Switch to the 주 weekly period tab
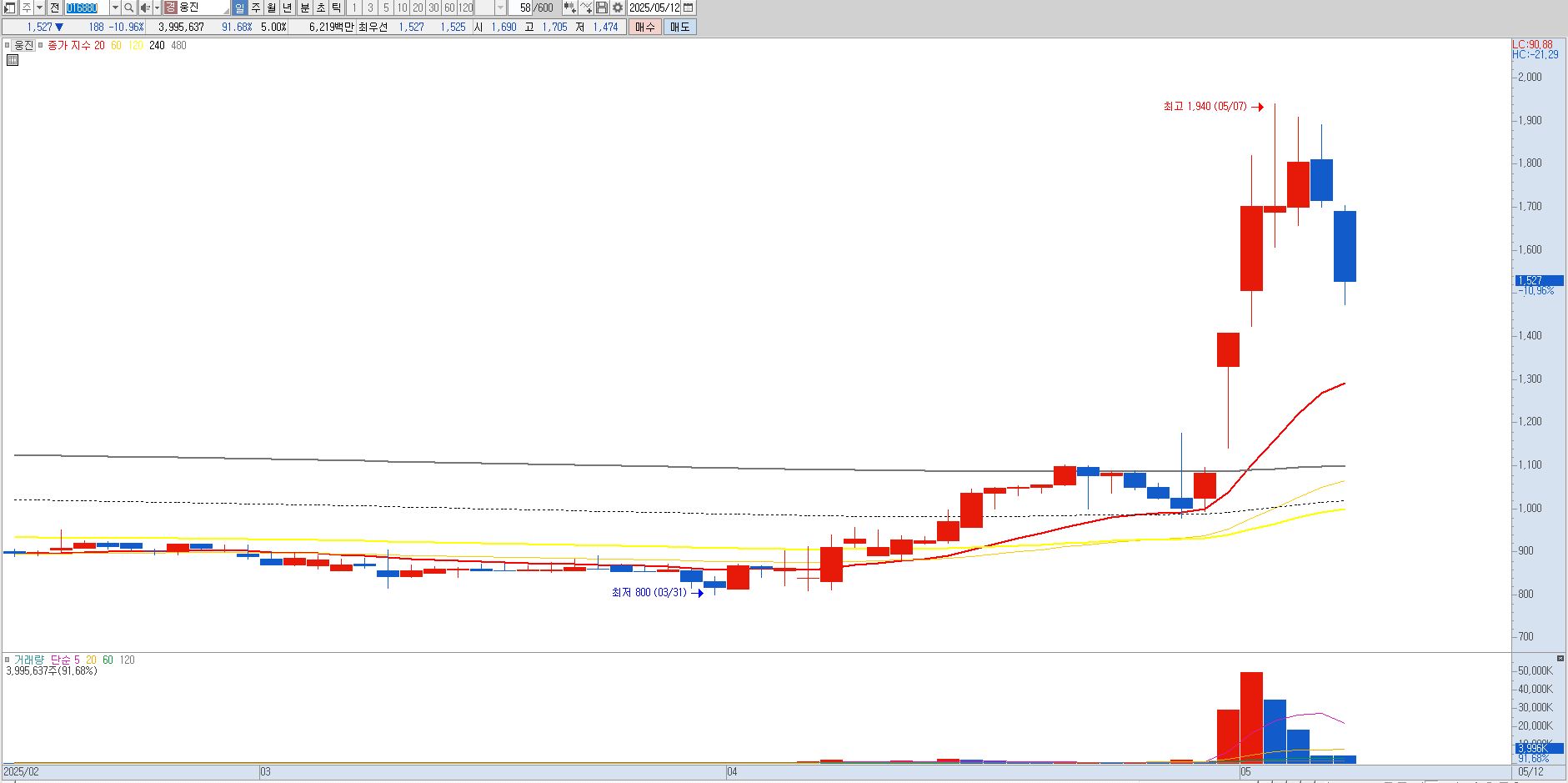Screen dimensions: 1568x783 click(x=256, y=8)
